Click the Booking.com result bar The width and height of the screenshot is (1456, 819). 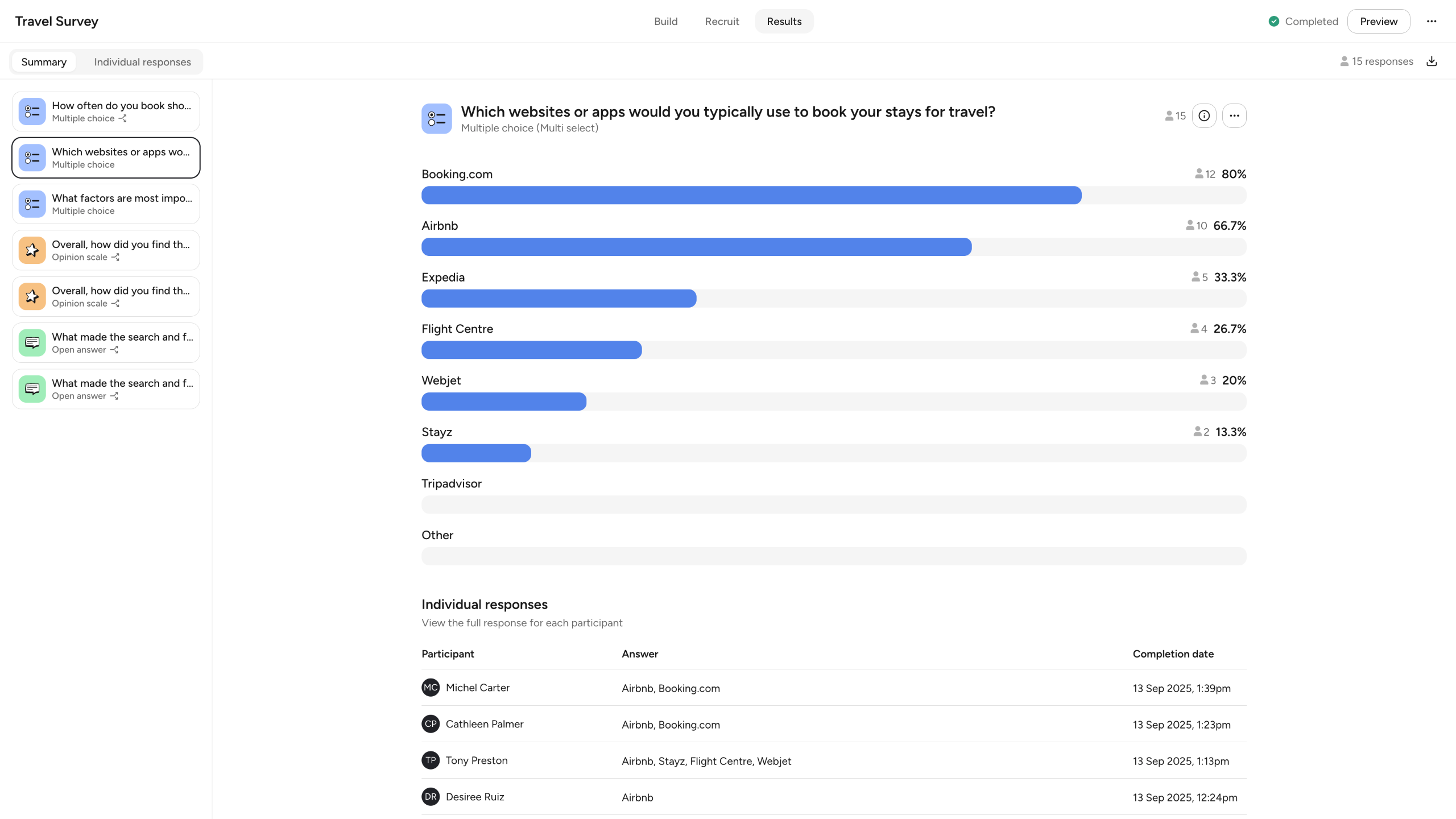tap(751, 195)
